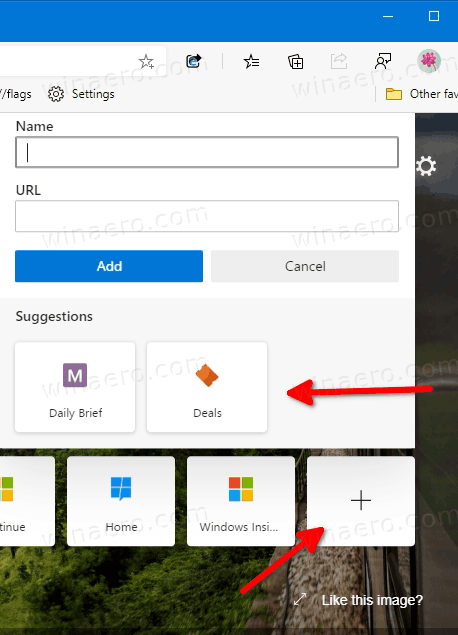Open Internet Explorer mode icon
This screenshot has width=458, height=635.
[194, 61]
